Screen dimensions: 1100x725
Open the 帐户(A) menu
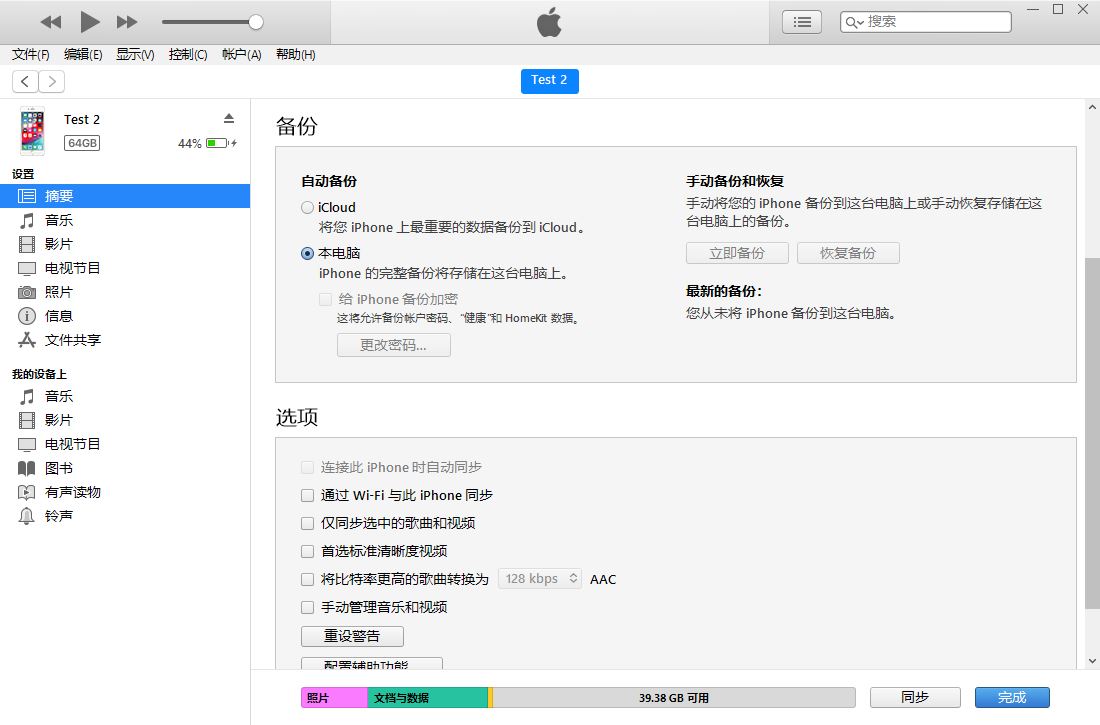tap(241, 55)
